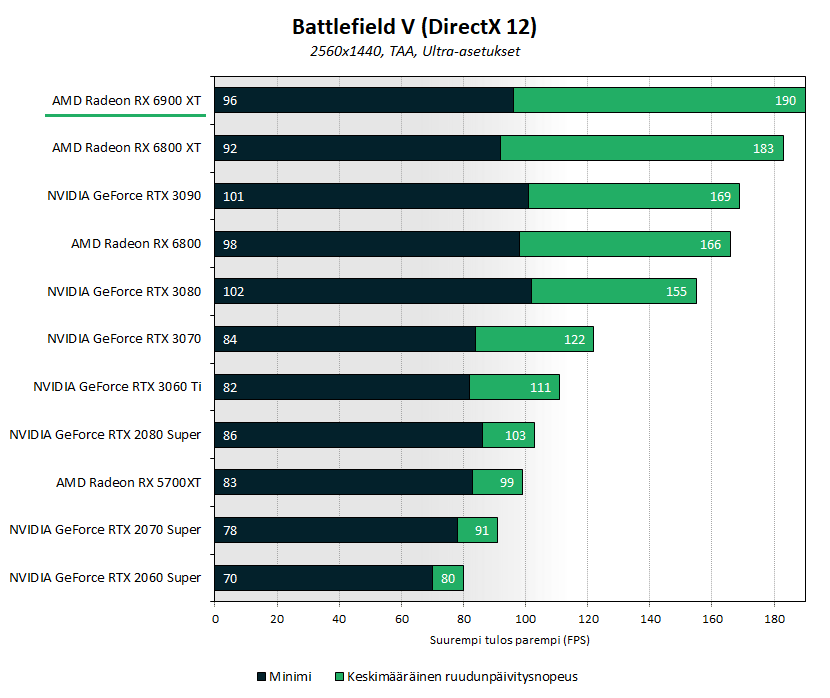This screenshot has height=698, width=830.
Task: Select the average value "91" for RTX 2070 Super
Action: pyautogui.click(x=482, y=531)
